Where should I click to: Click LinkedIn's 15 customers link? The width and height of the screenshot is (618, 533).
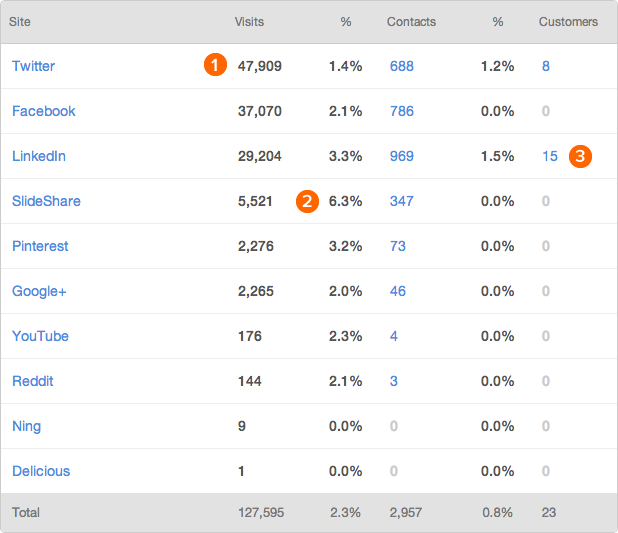click(x=550, y=156)
